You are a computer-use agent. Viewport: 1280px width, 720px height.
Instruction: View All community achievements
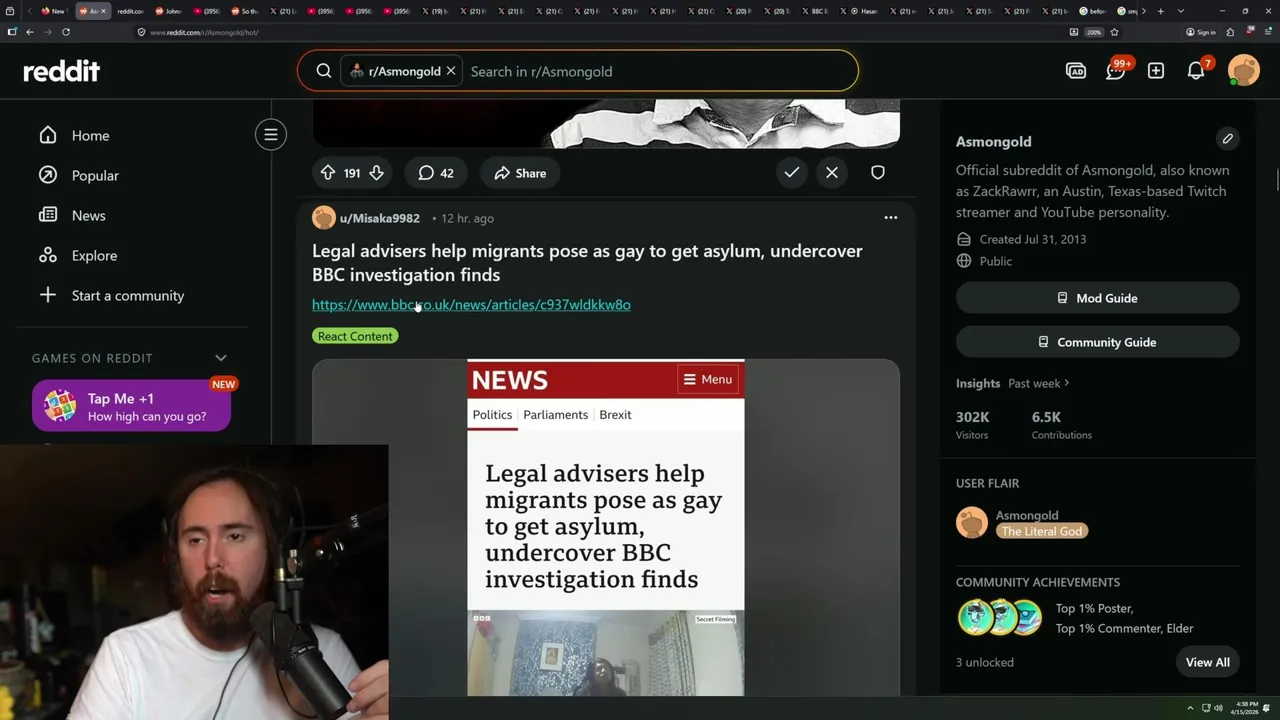(x=1207, y=662)
